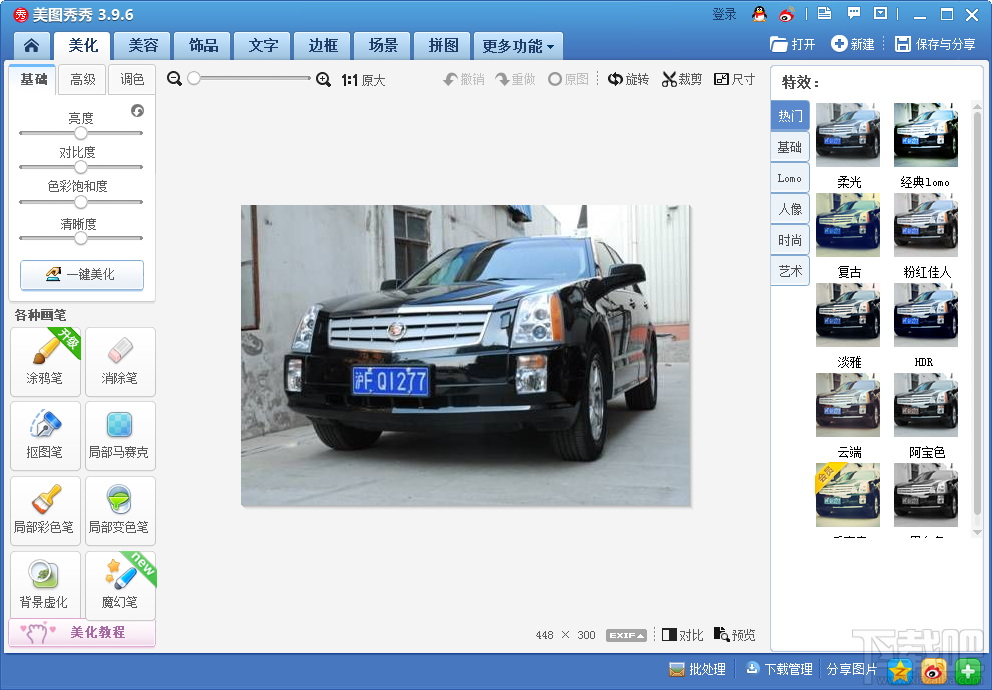Select the 局部变色笔 tool
The image size is (992, 690).
click(x=120, y=510)
